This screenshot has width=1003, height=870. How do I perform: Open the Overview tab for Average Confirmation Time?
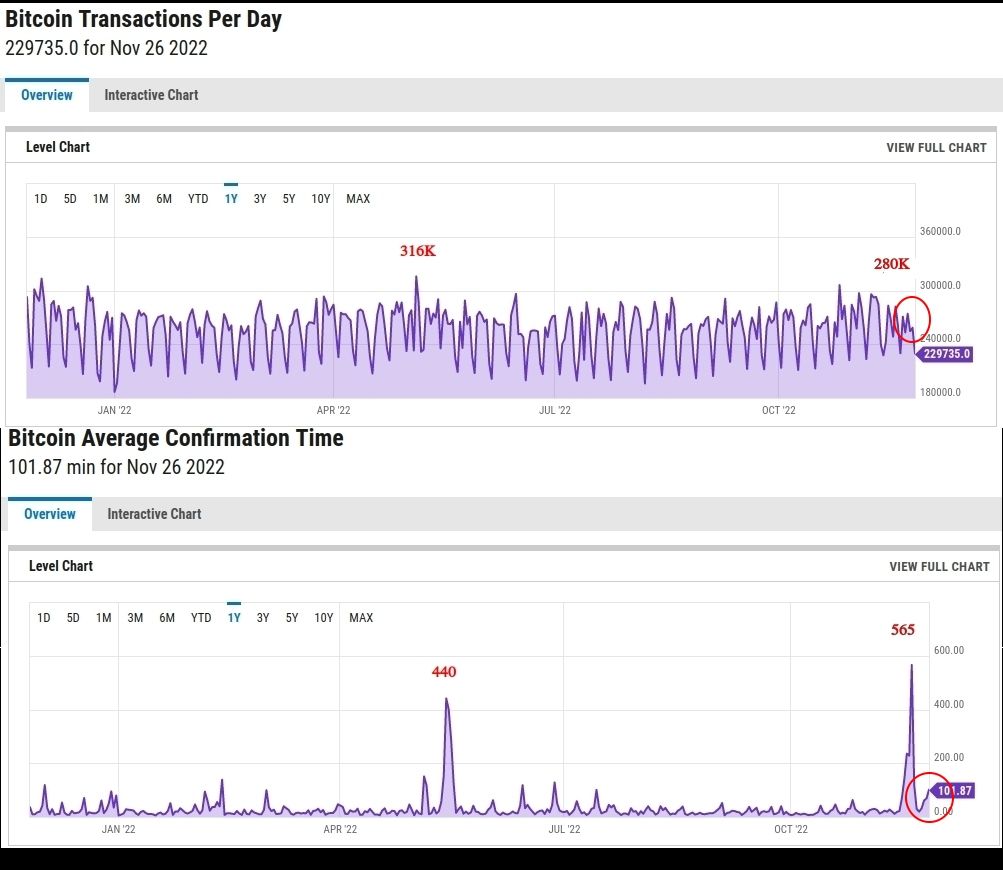[50, 514]
